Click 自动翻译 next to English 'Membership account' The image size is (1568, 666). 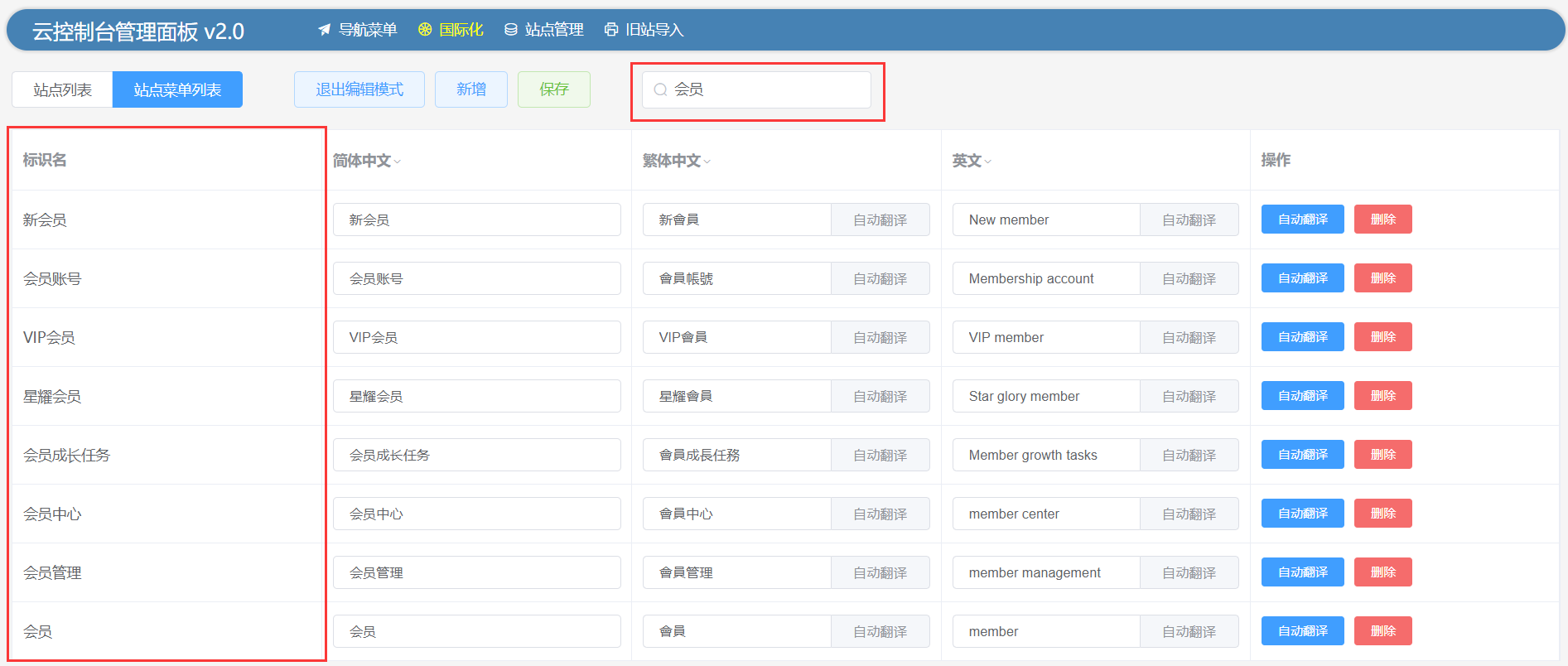[x=1189, y=279]
